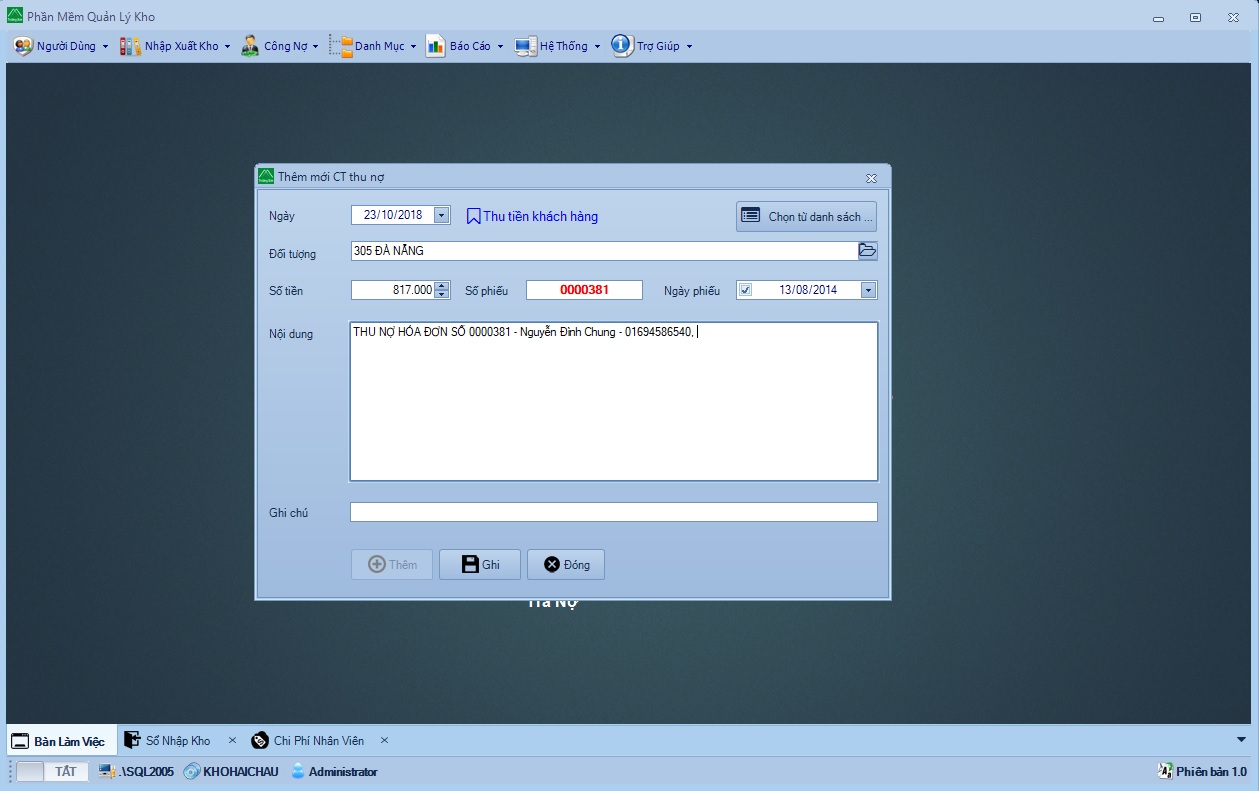Click the Thu tiền khách hàng bookmark icon
The height and width of the screenshot is (791, 1259).
tap(474, 216)
